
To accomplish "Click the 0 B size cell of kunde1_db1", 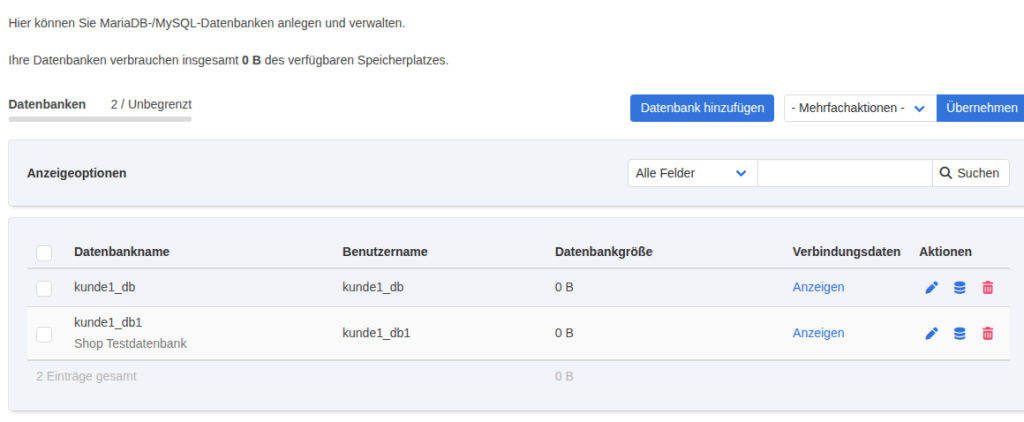I will tap(564, 333).
